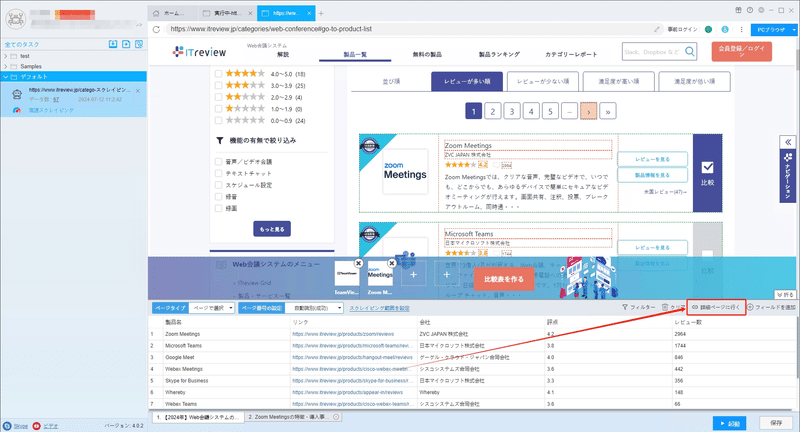Screen dimensions: 800x432
Task: Click the 比較表を作る button
Action: [504, 279]
